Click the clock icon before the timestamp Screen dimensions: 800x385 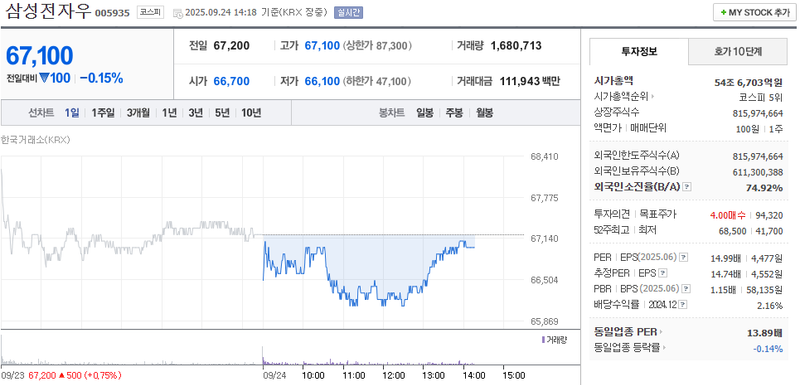[x=178, y=13]
